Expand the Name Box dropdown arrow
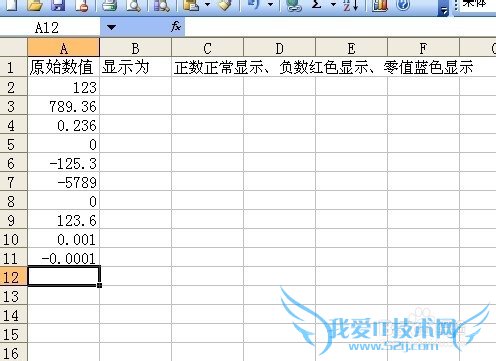 111,27
